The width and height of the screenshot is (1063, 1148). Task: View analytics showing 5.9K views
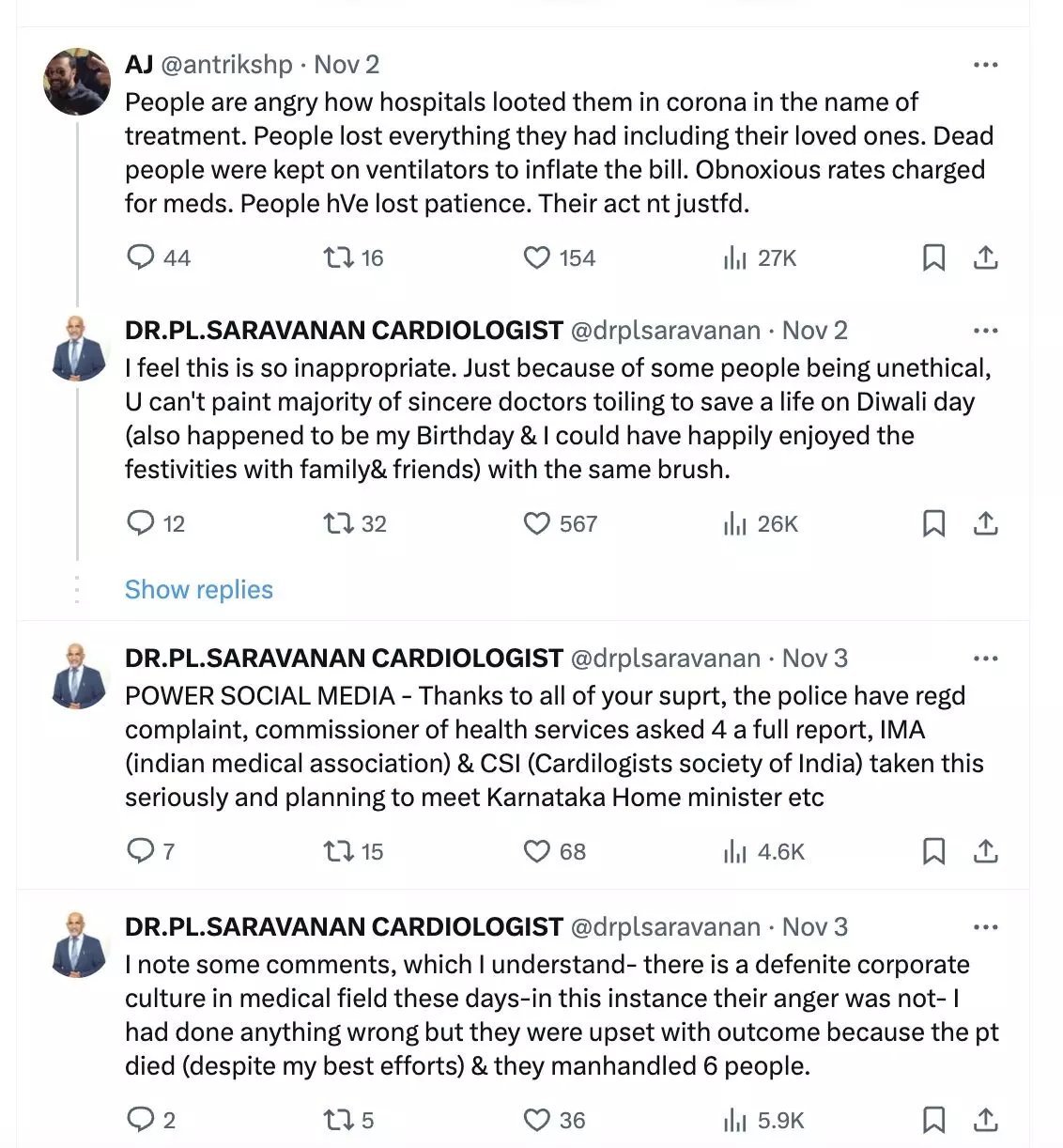pos(735,1120)
